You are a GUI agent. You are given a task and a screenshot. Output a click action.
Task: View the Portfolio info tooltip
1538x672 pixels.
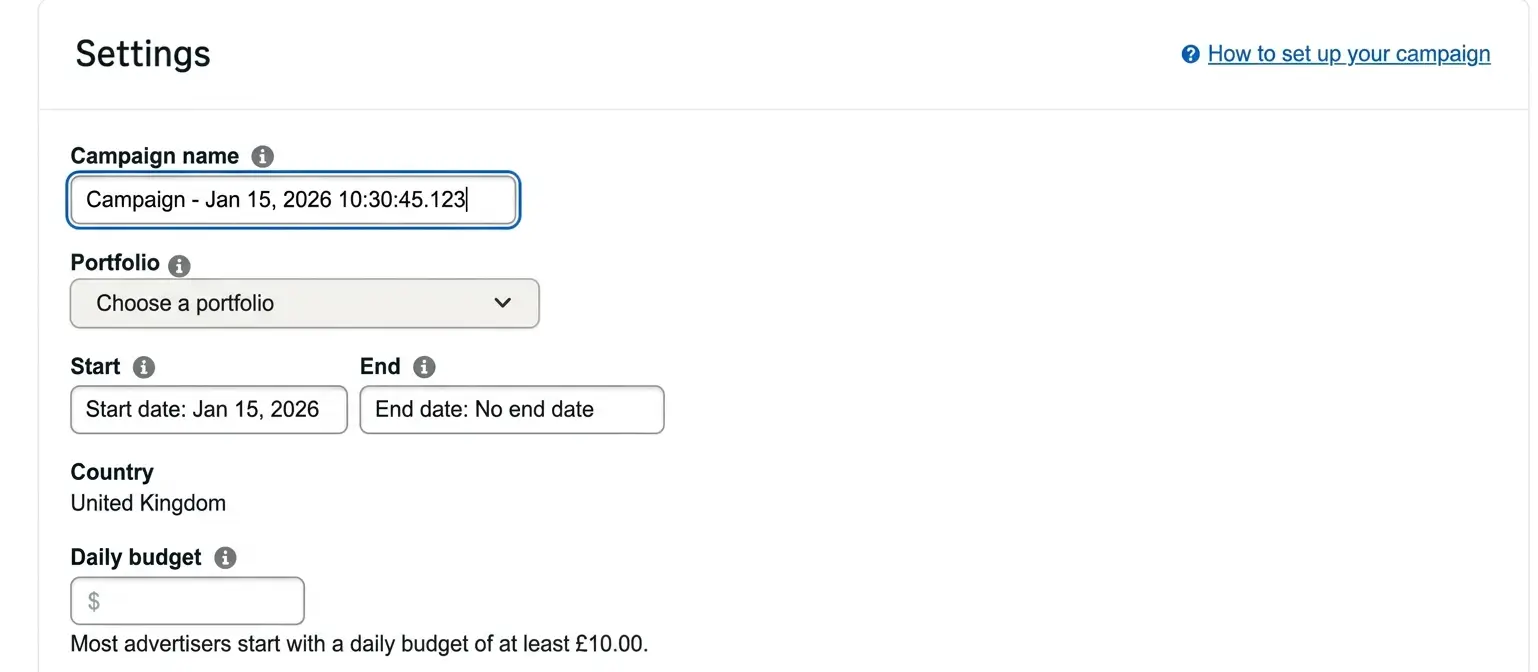point(179,265)
